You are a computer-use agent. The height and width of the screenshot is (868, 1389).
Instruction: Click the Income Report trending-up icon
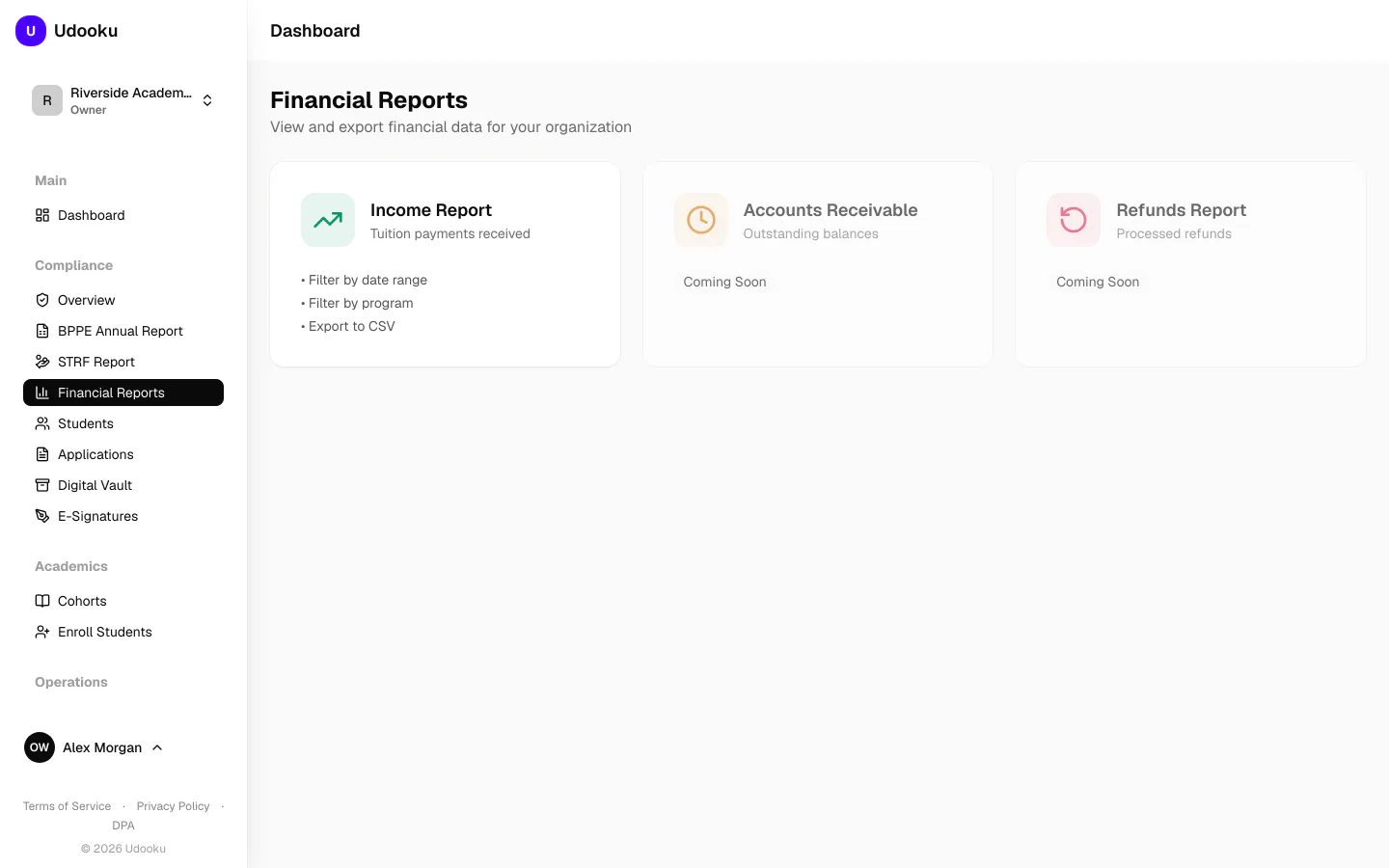pyautogui.click(x=328, y=220)
